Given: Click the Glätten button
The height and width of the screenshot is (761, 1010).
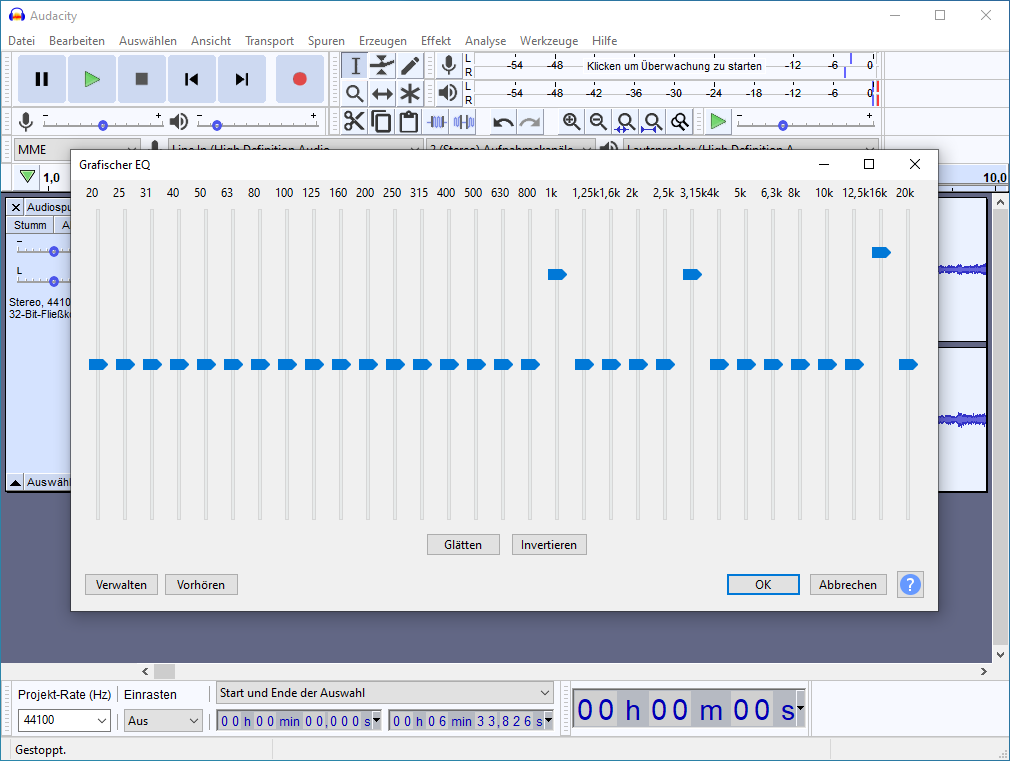Looking at the screenshot, I should [x=463, y=545].
